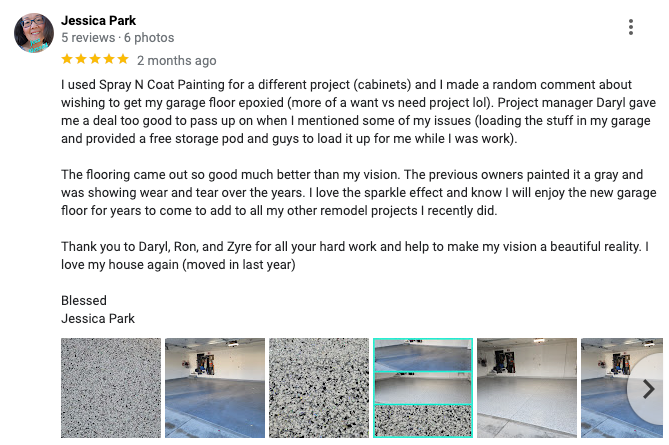Viewport: 669px width, 445px height.
Task: Open the partially hidden sixth photo thumbnail
Action: (x=606, y=388)
